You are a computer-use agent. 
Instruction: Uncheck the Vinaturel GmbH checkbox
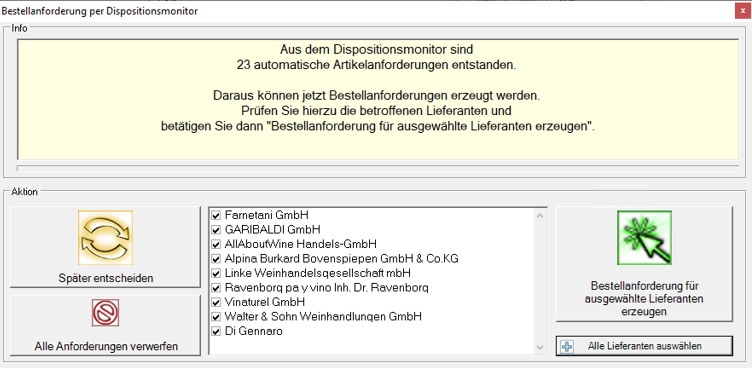[x=216, y=302]
